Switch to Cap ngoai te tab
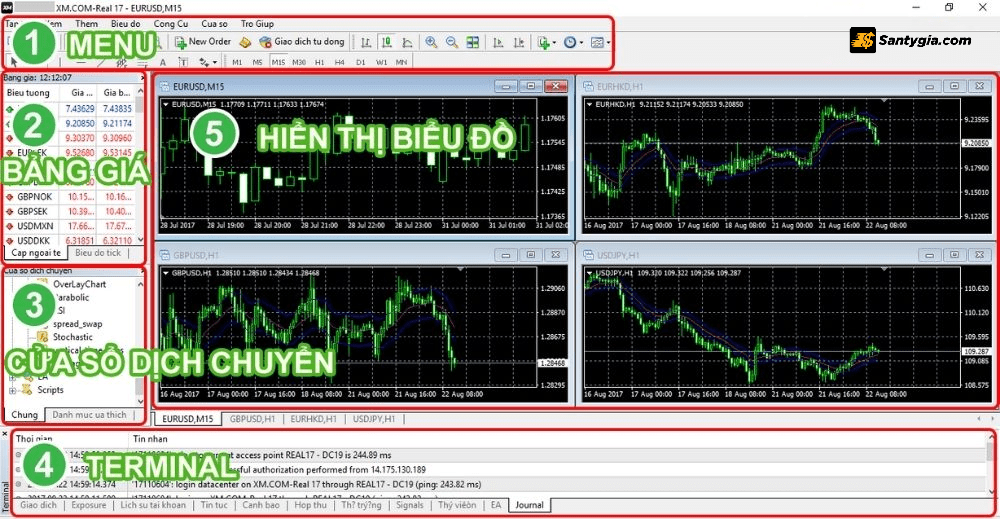Viewport: 1000px width, 519px height. [x=36, y=253]
